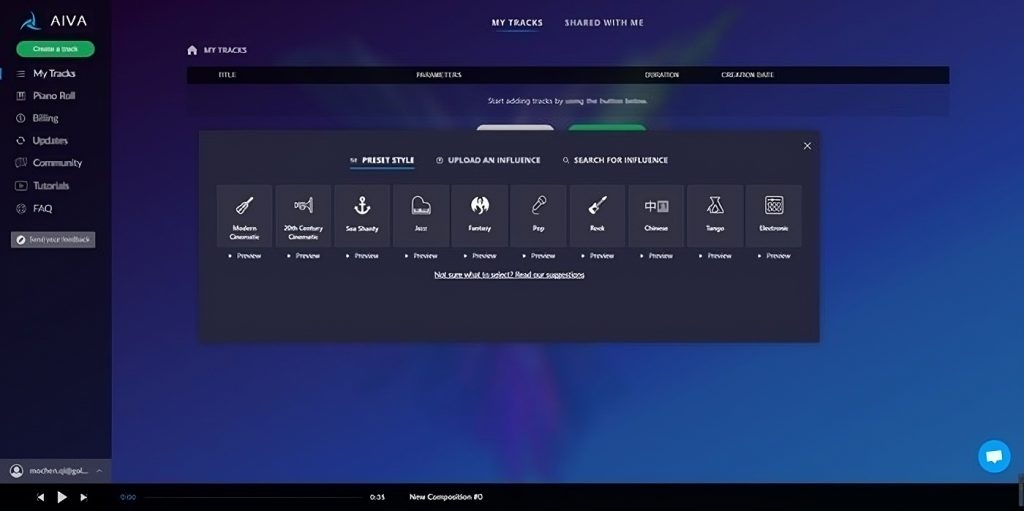
Task: Preview the Tango style
Action: pos(715,256)
